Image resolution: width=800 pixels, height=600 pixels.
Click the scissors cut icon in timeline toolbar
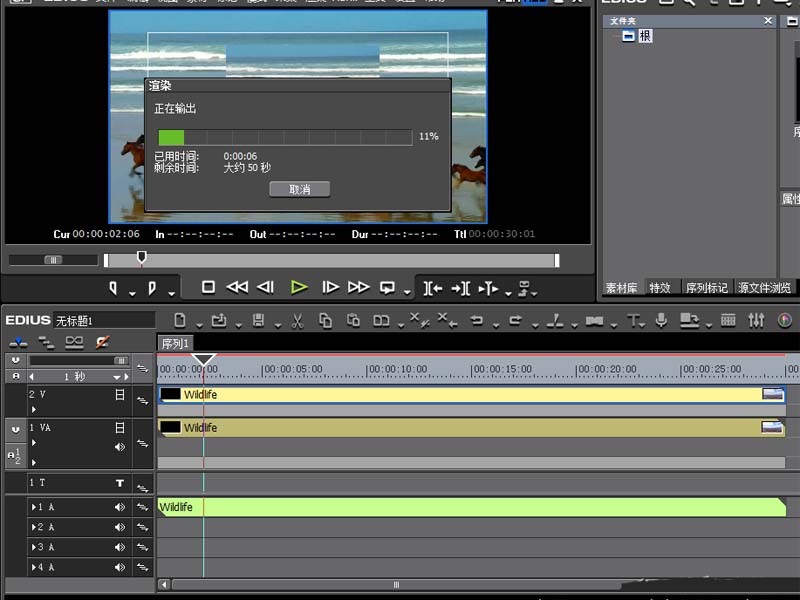coord(297,321)
